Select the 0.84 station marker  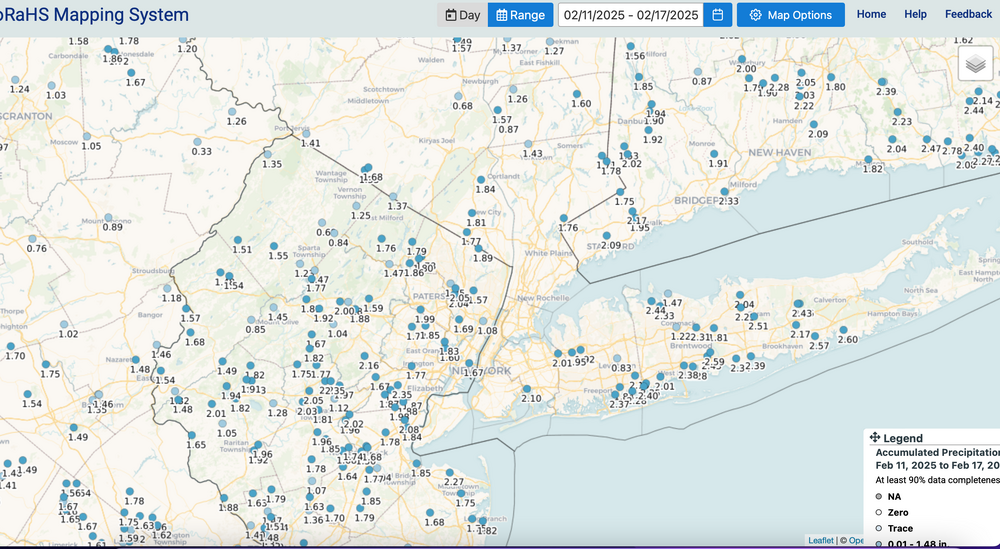click(x=334, y=233)
